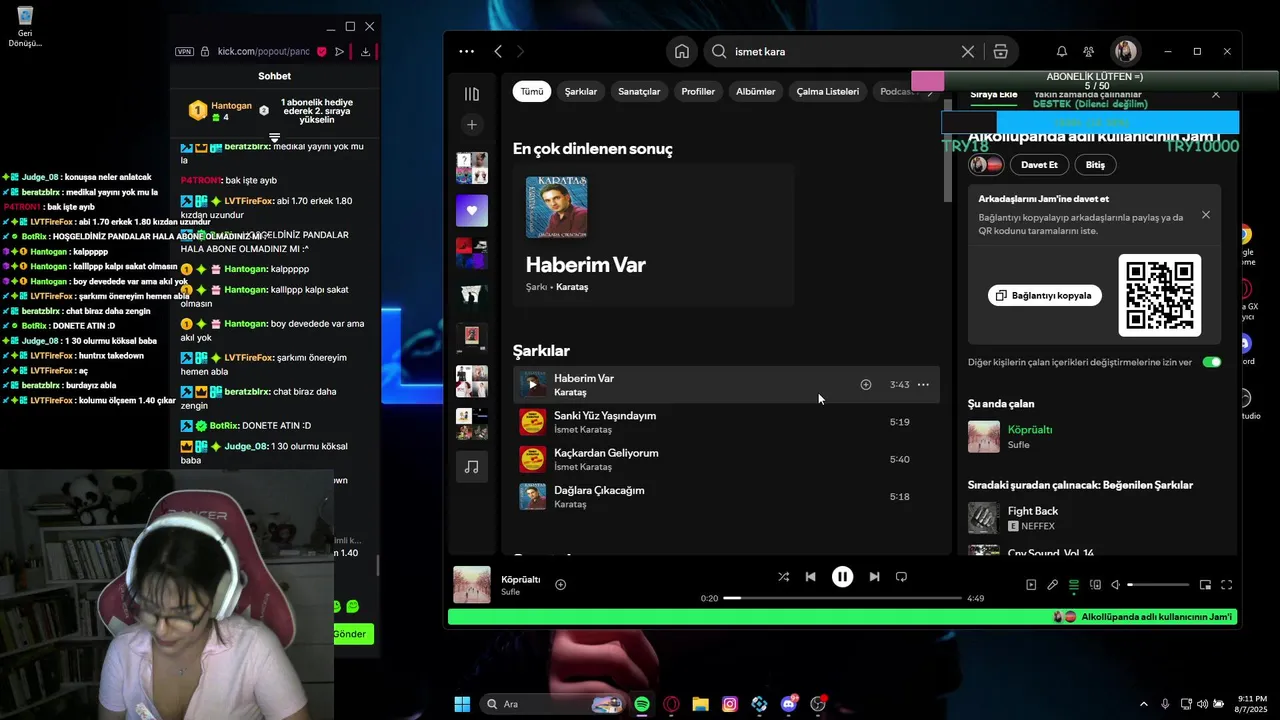The image size is (1280, 720).
Task: Click Gönder in the Kick chat window
Action: pyautogui.click(x=350, y=634)
